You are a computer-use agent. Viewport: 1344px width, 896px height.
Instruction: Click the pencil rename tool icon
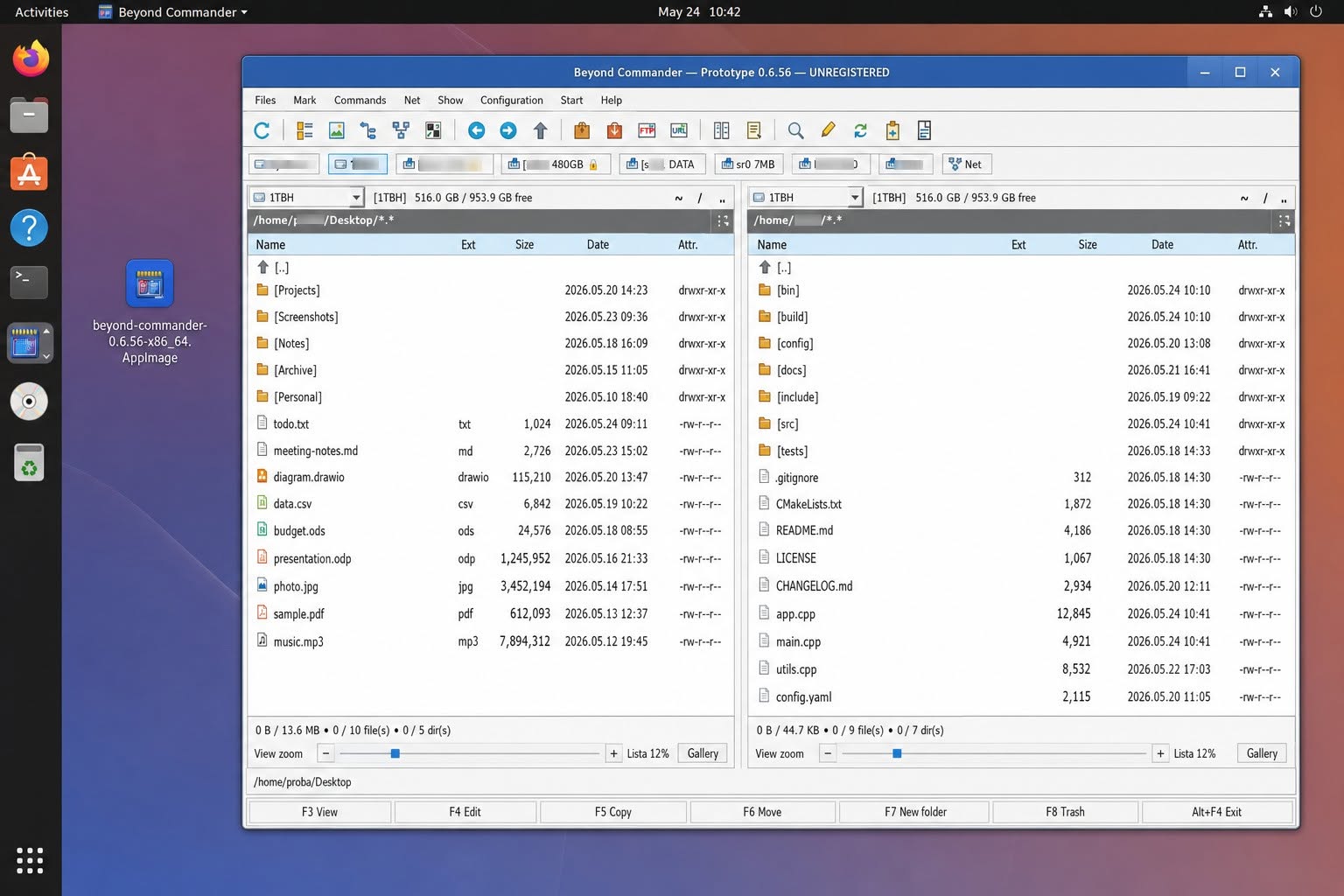click(x=828, y=131)
